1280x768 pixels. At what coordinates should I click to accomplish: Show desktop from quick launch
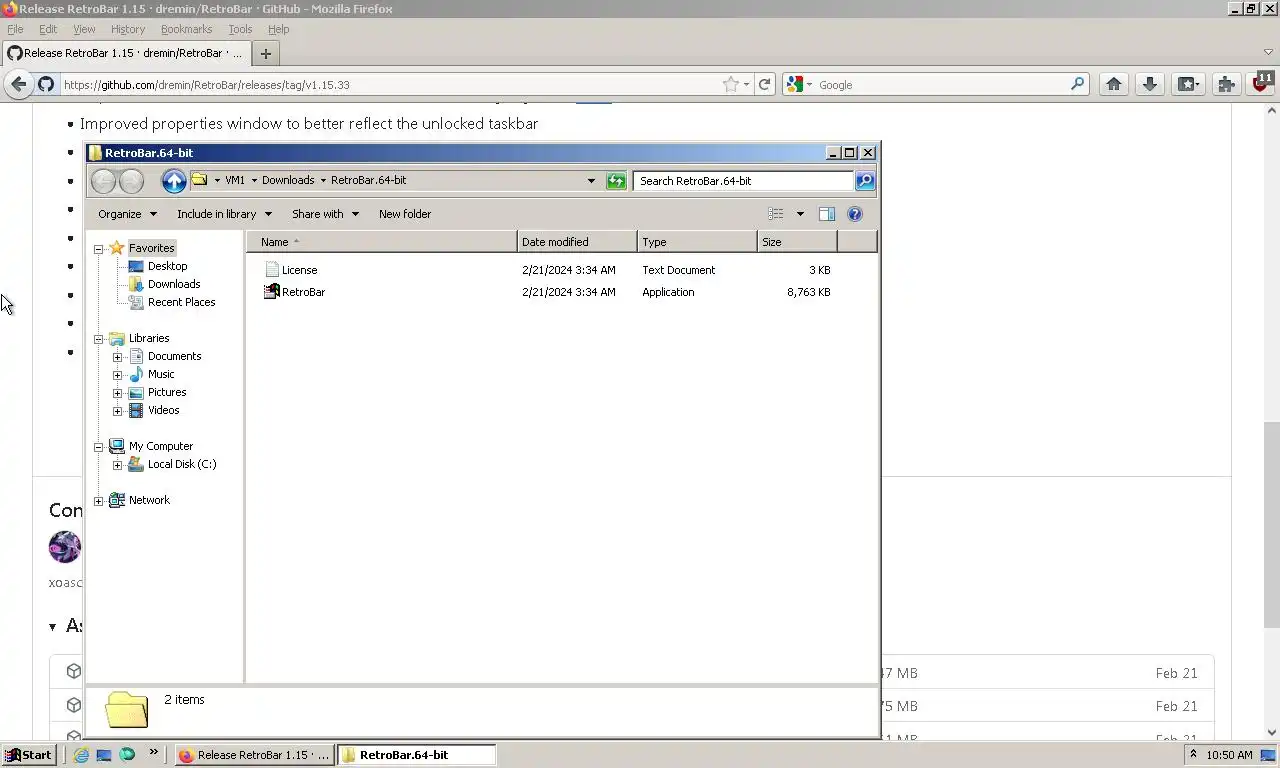click(x=104, y=755)
